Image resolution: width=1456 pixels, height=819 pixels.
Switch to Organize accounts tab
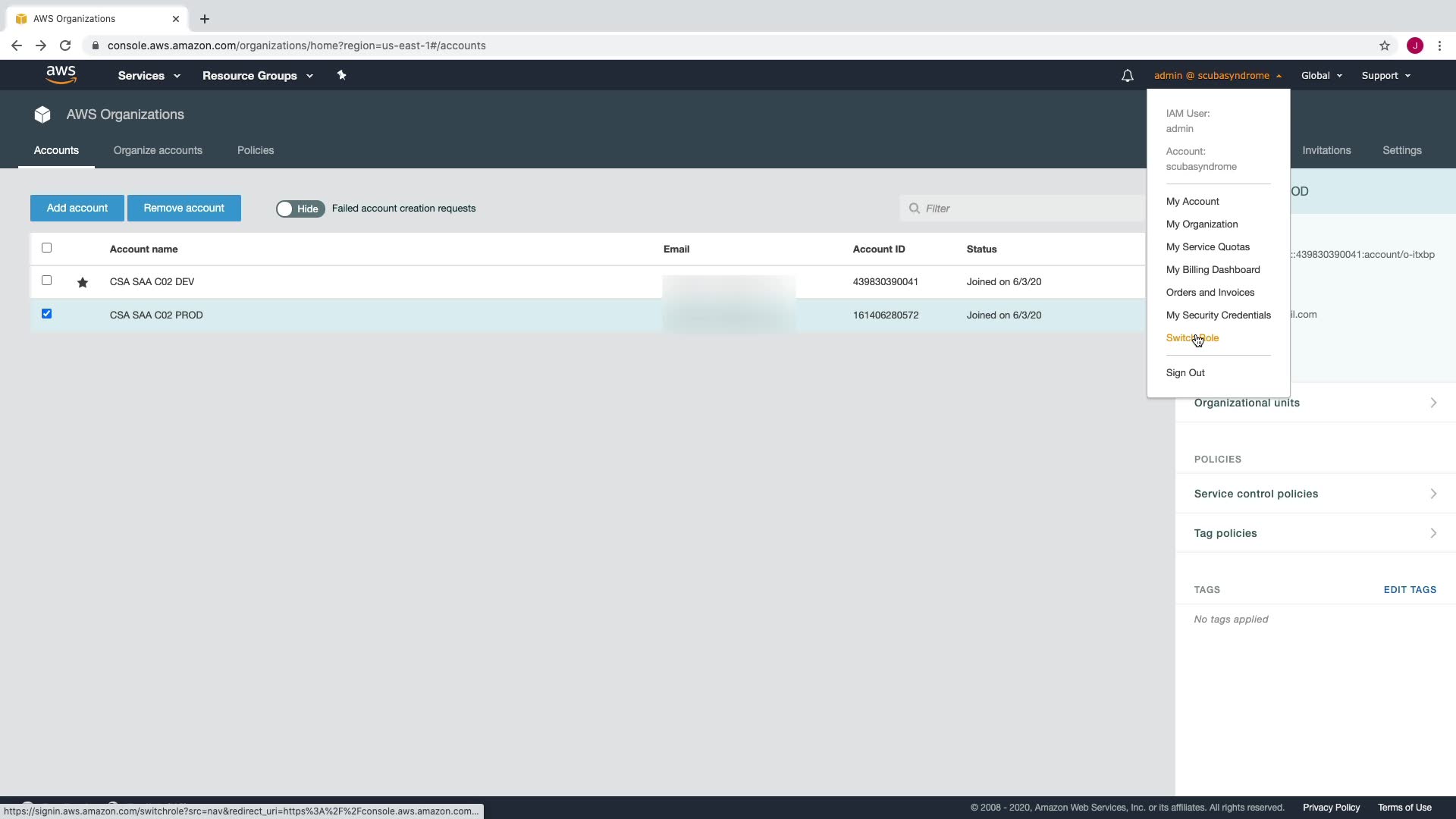pyautogui.click(x=158, y=150)
